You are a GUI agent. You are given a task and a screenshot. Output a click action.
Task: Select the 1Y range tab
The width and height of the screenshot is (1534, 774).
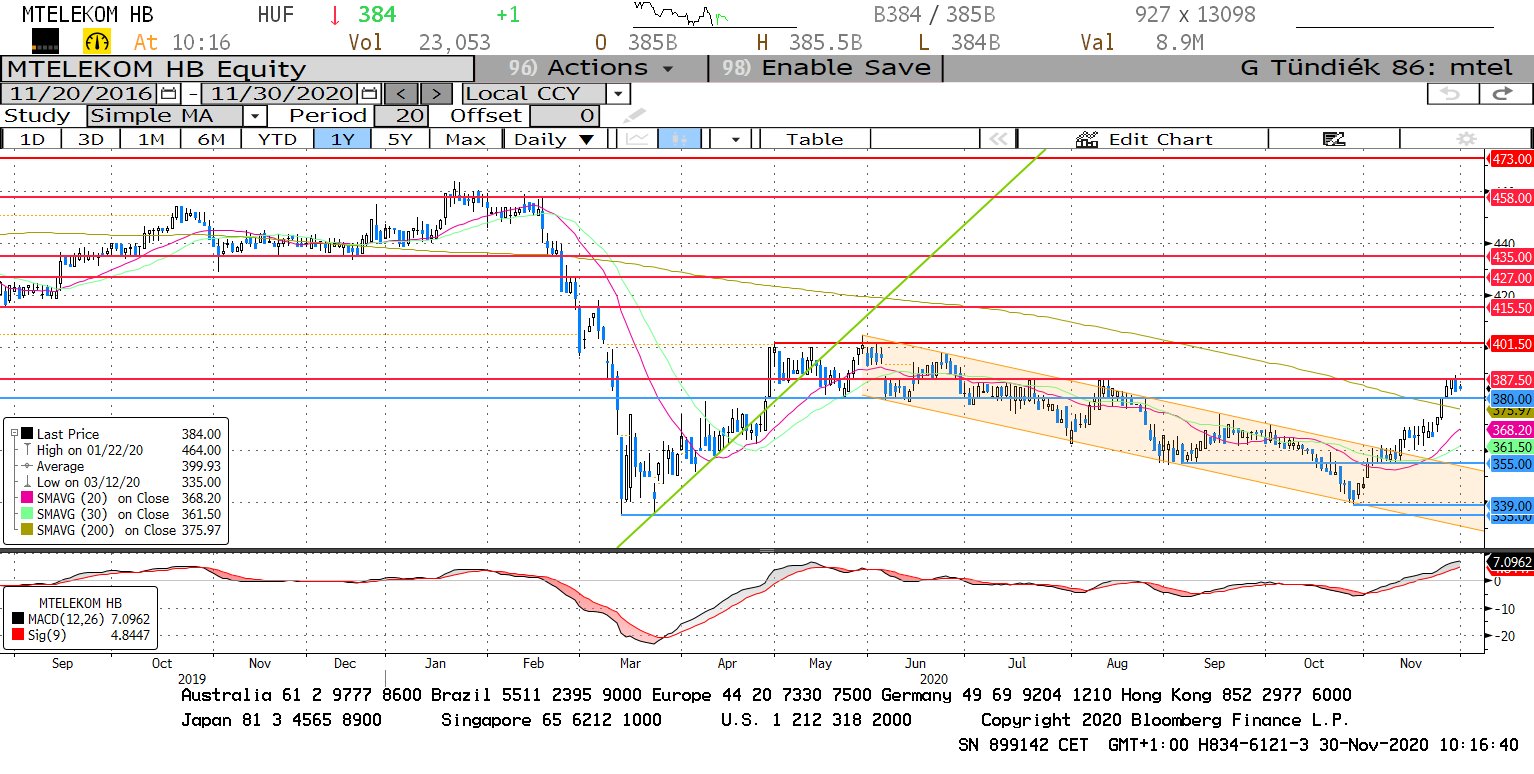(x=342, y=139)
